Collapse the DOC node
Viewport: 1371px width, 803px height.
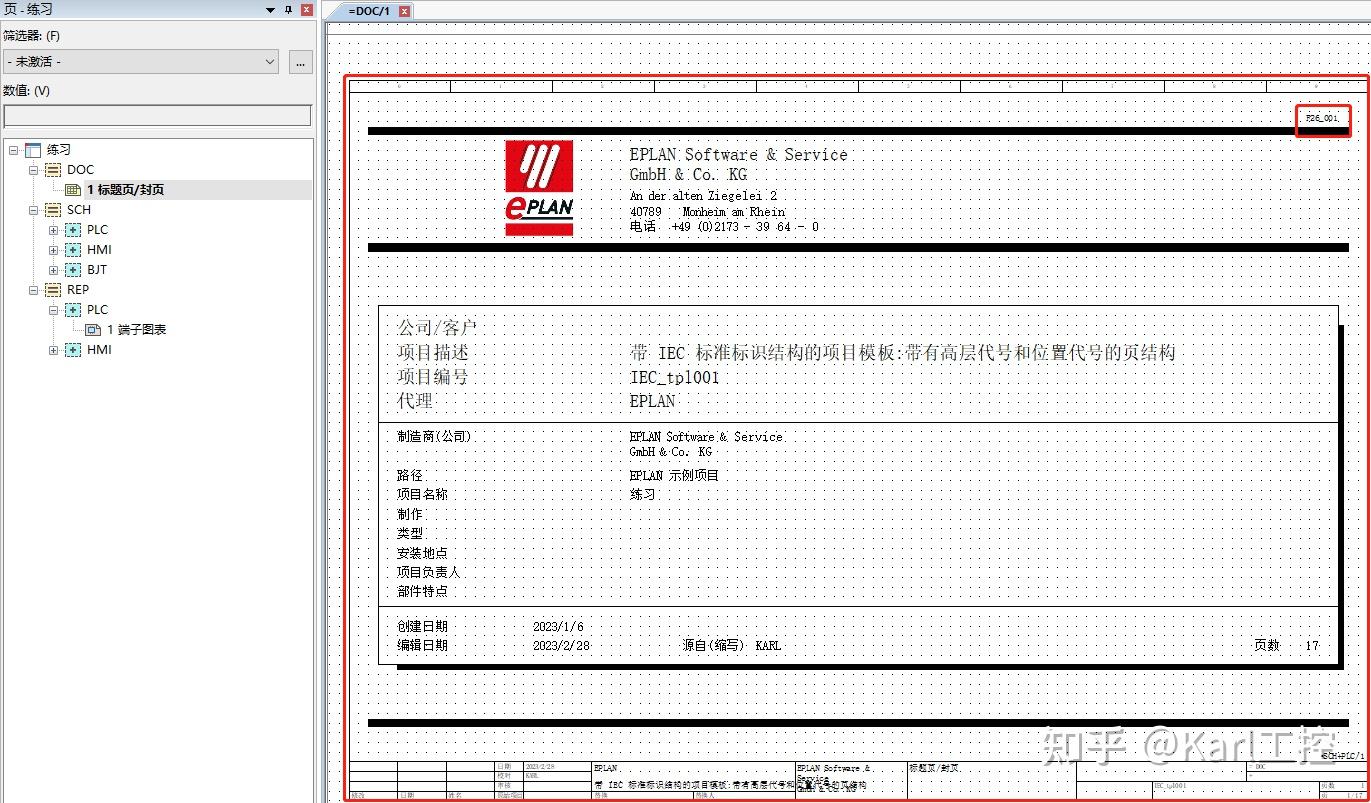click(34, 170)
